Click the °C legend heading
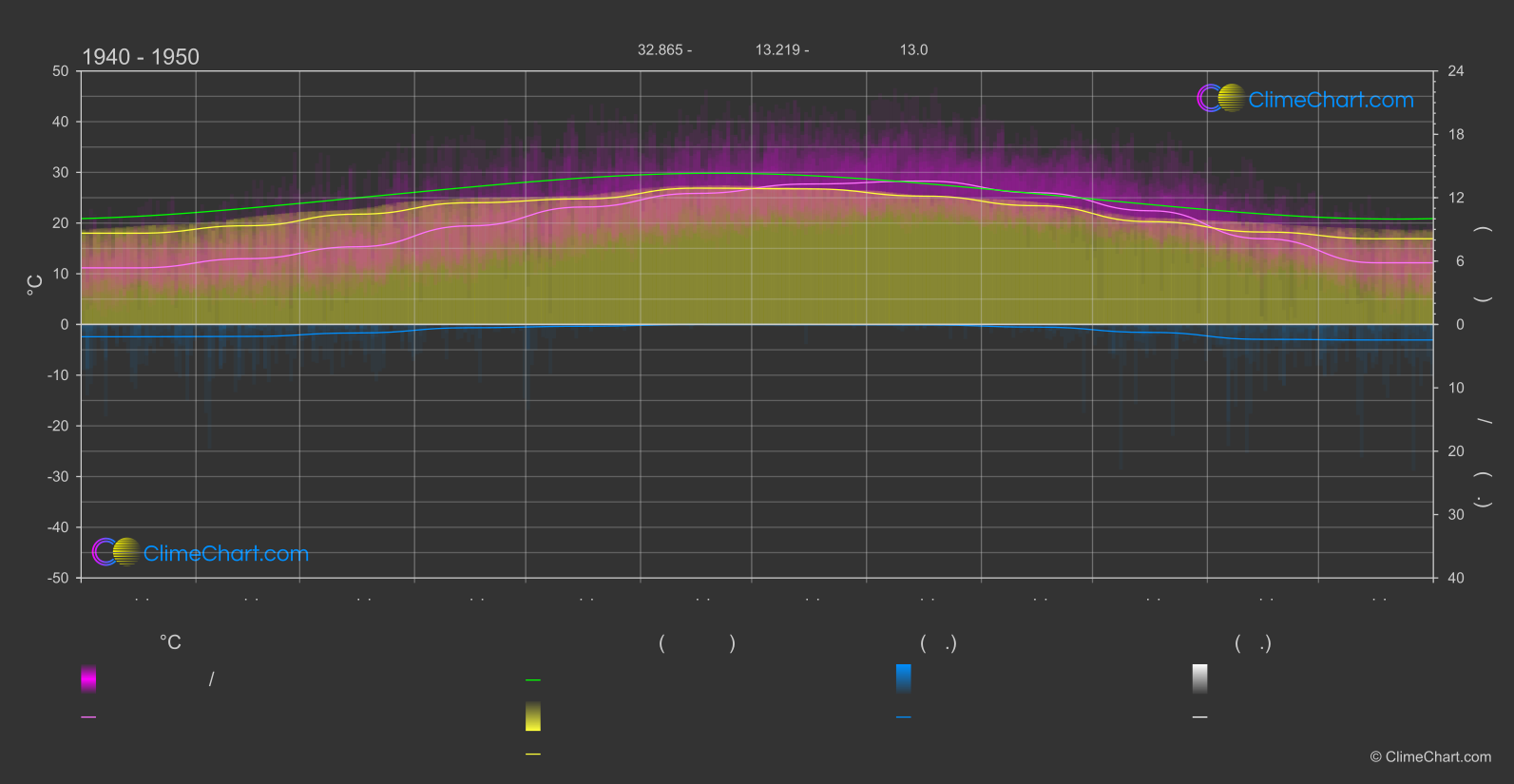The width and height of the screenshot is (1514, 784). point(170,643)
